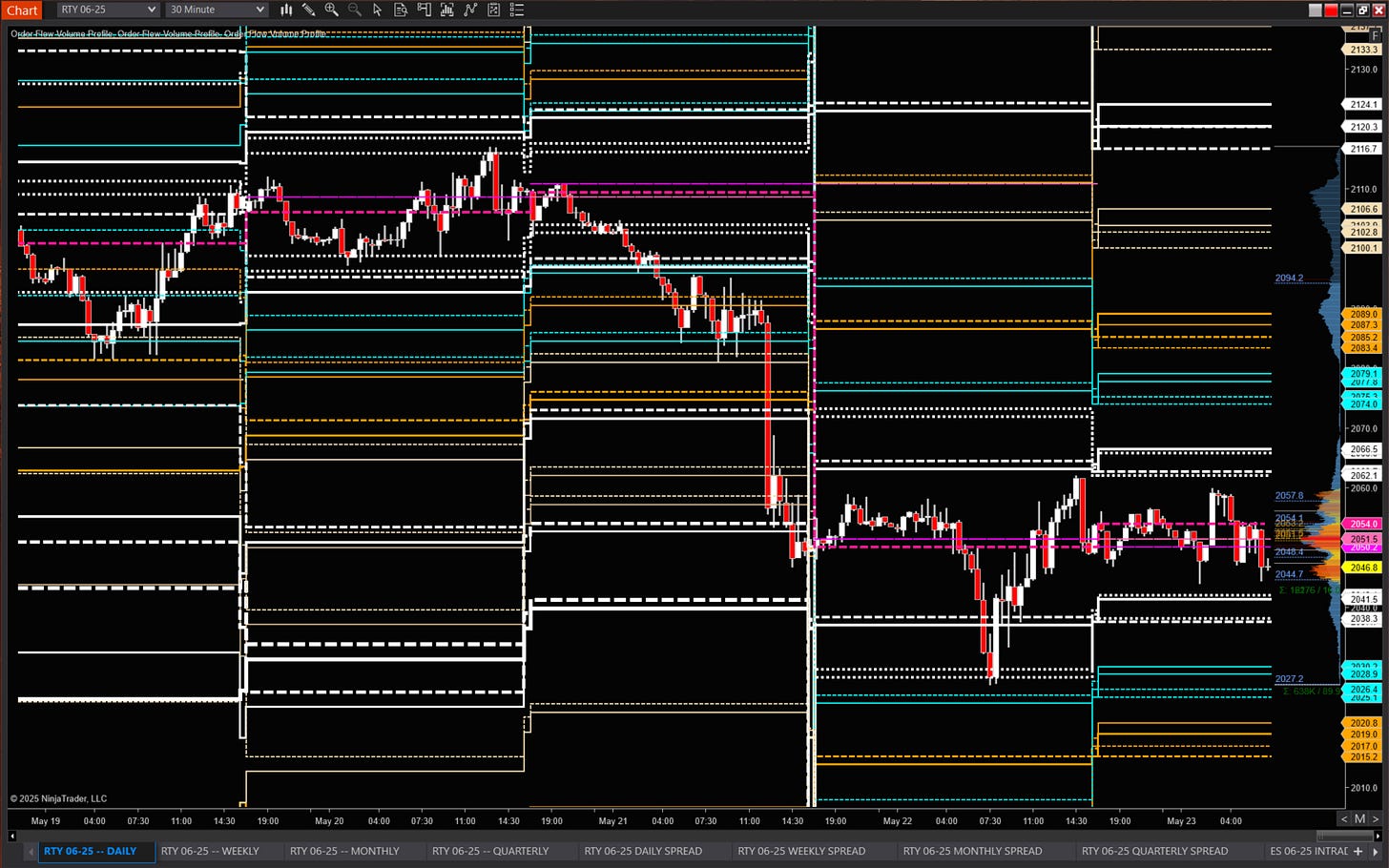This screenshot has width=1389, height=868.
Task: Click the orange 2015.2 price marker
Action: click(1363, 756)
